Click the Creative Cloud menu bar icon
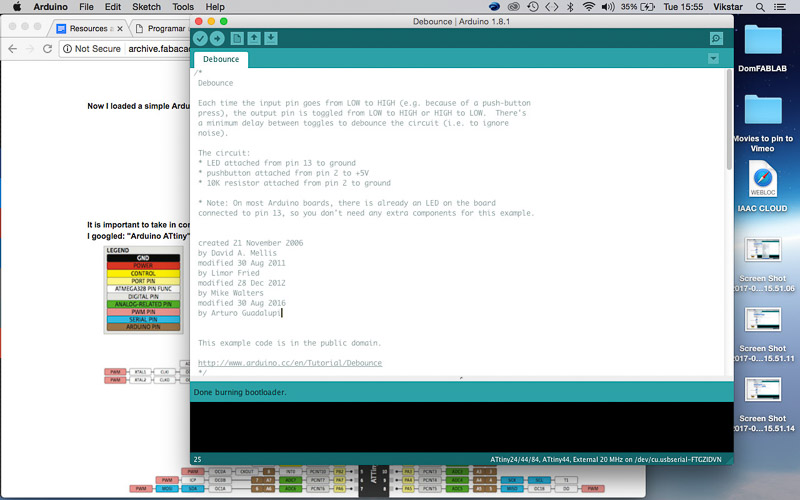The width and height of the screenshot is (800, 500). coord(513,7)
